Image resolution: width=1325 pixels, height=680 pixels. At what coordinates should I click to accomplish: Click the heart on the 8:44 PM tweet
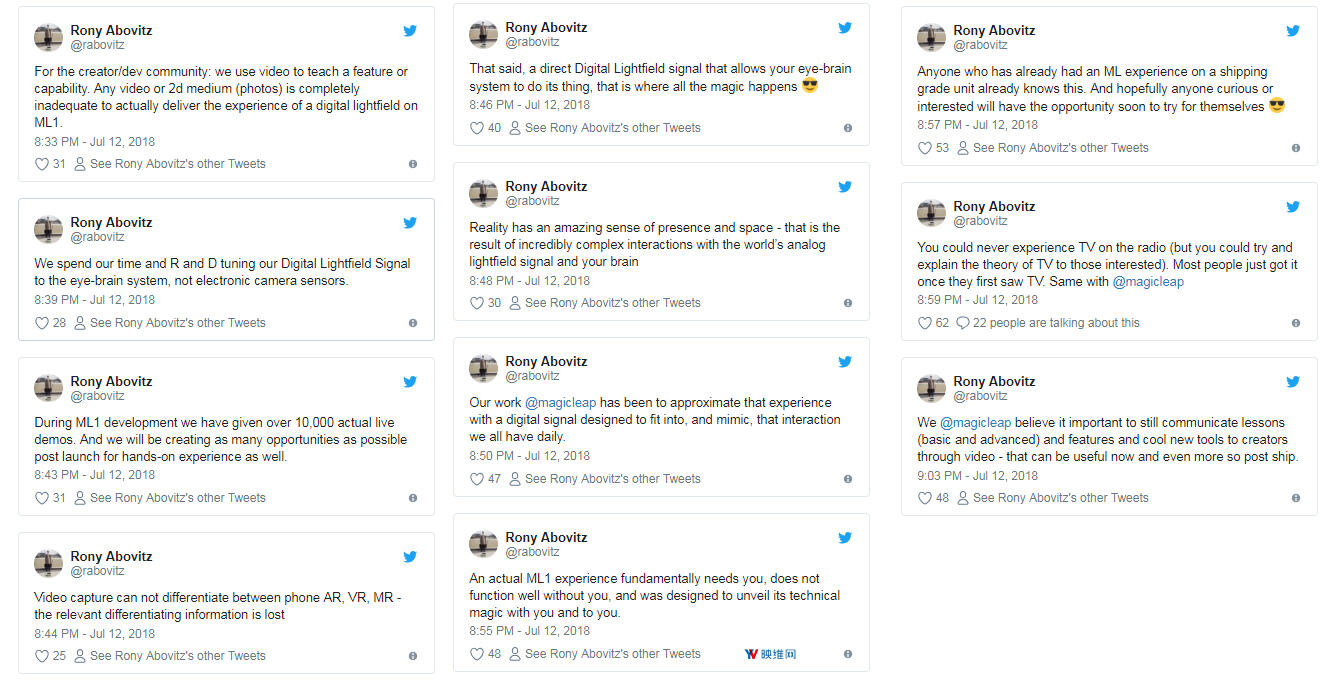(x=42, y=656)
